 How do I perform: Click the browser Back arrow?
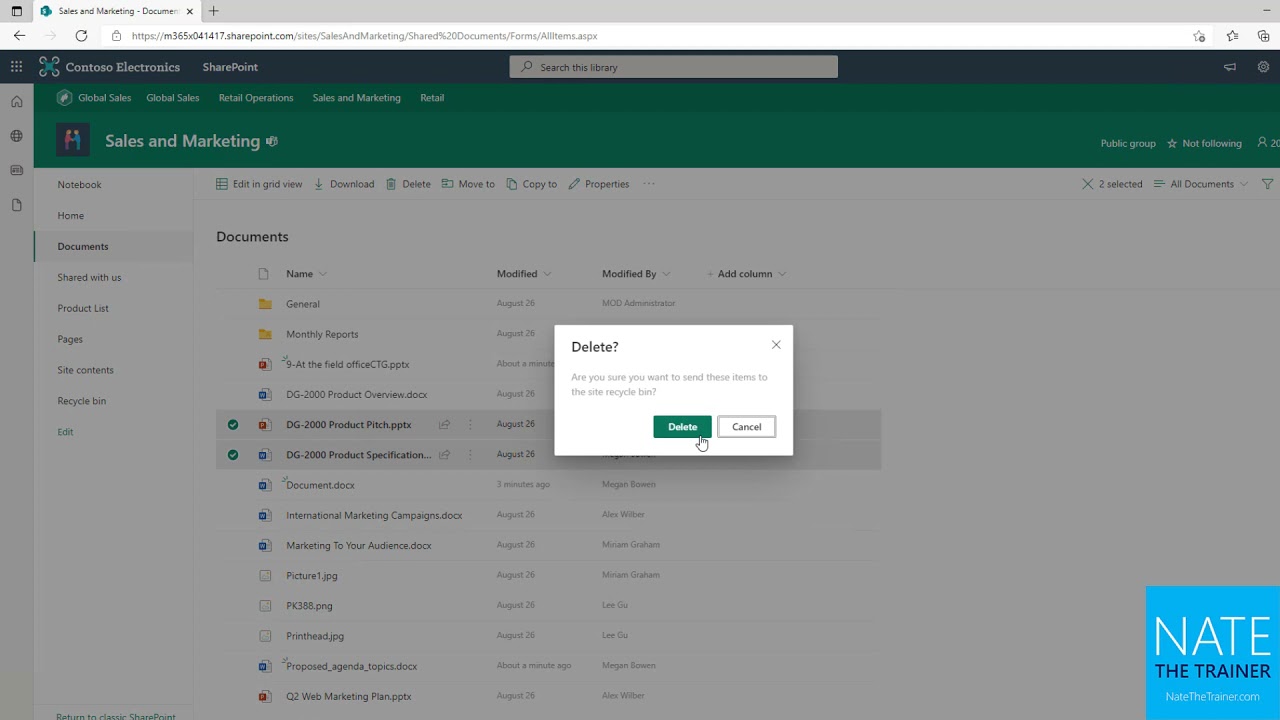coord(20,36)
